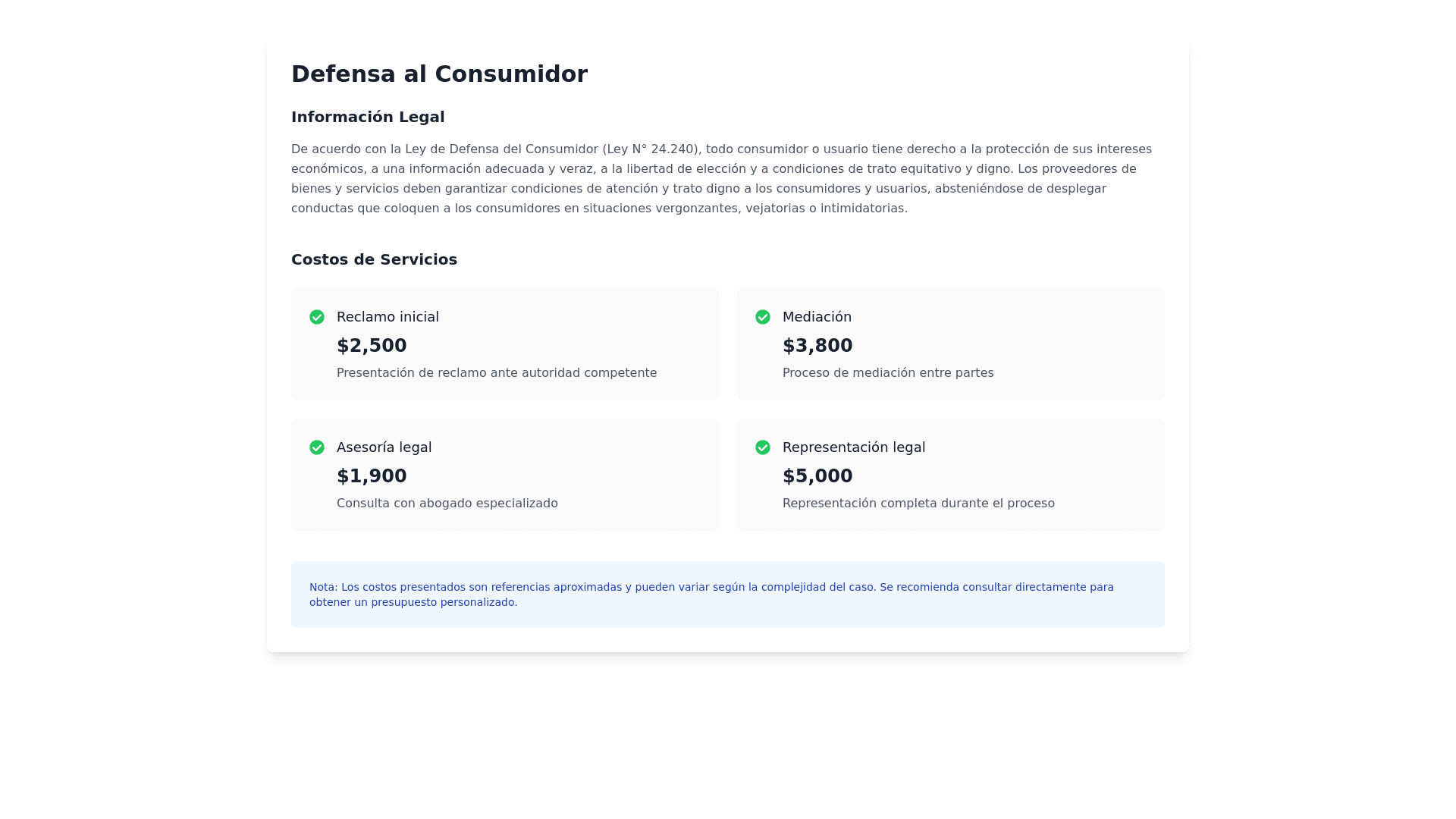Click description 'Consulta con abogado especializado'
Viewport: 1456px width, 819px height.
[x=447, y=504]
